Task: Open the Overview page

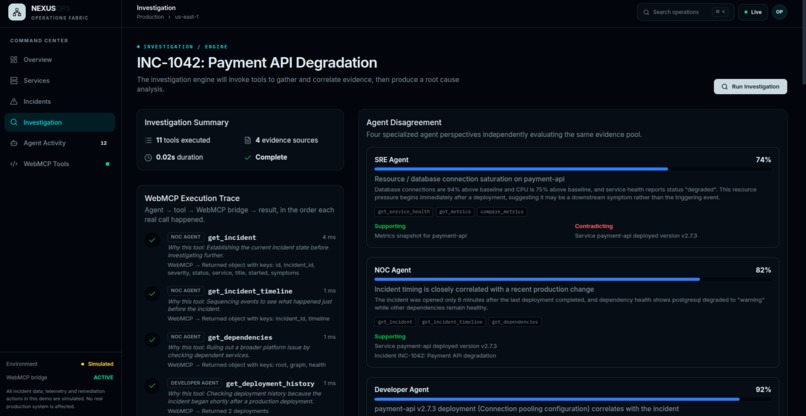Action: pos(60,60)
